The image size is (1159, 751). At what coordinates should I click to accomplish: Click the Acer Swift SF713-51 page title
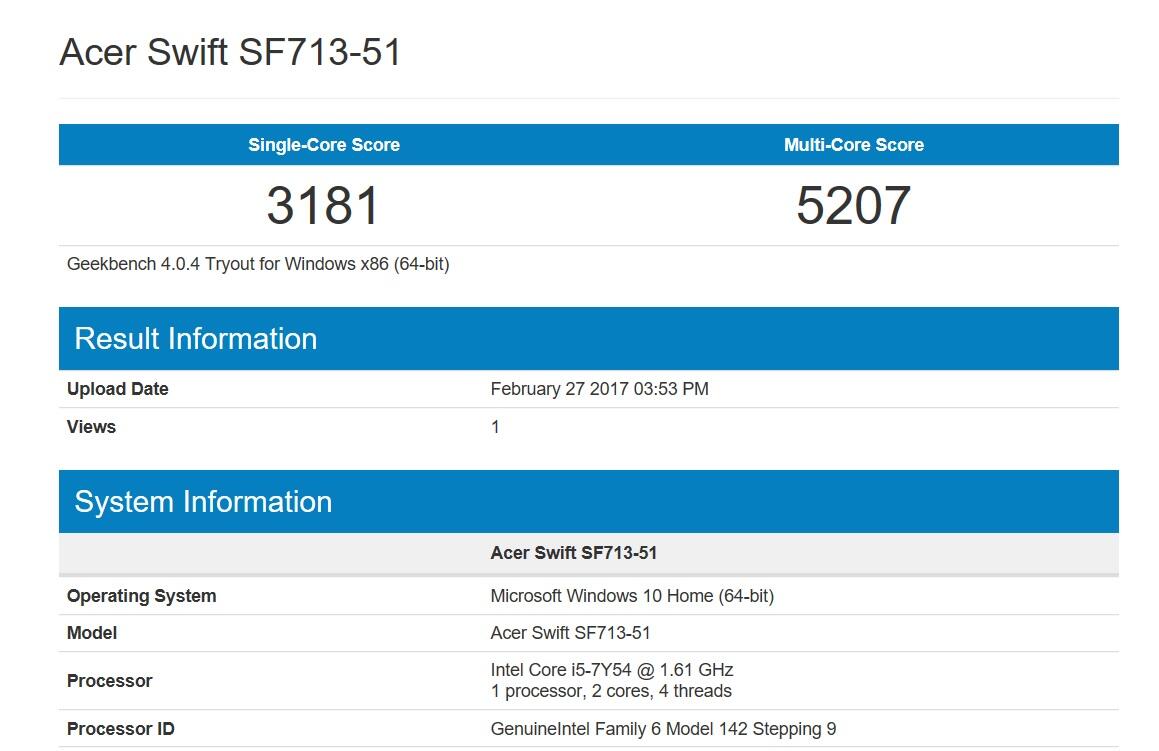tap(230, 52)
